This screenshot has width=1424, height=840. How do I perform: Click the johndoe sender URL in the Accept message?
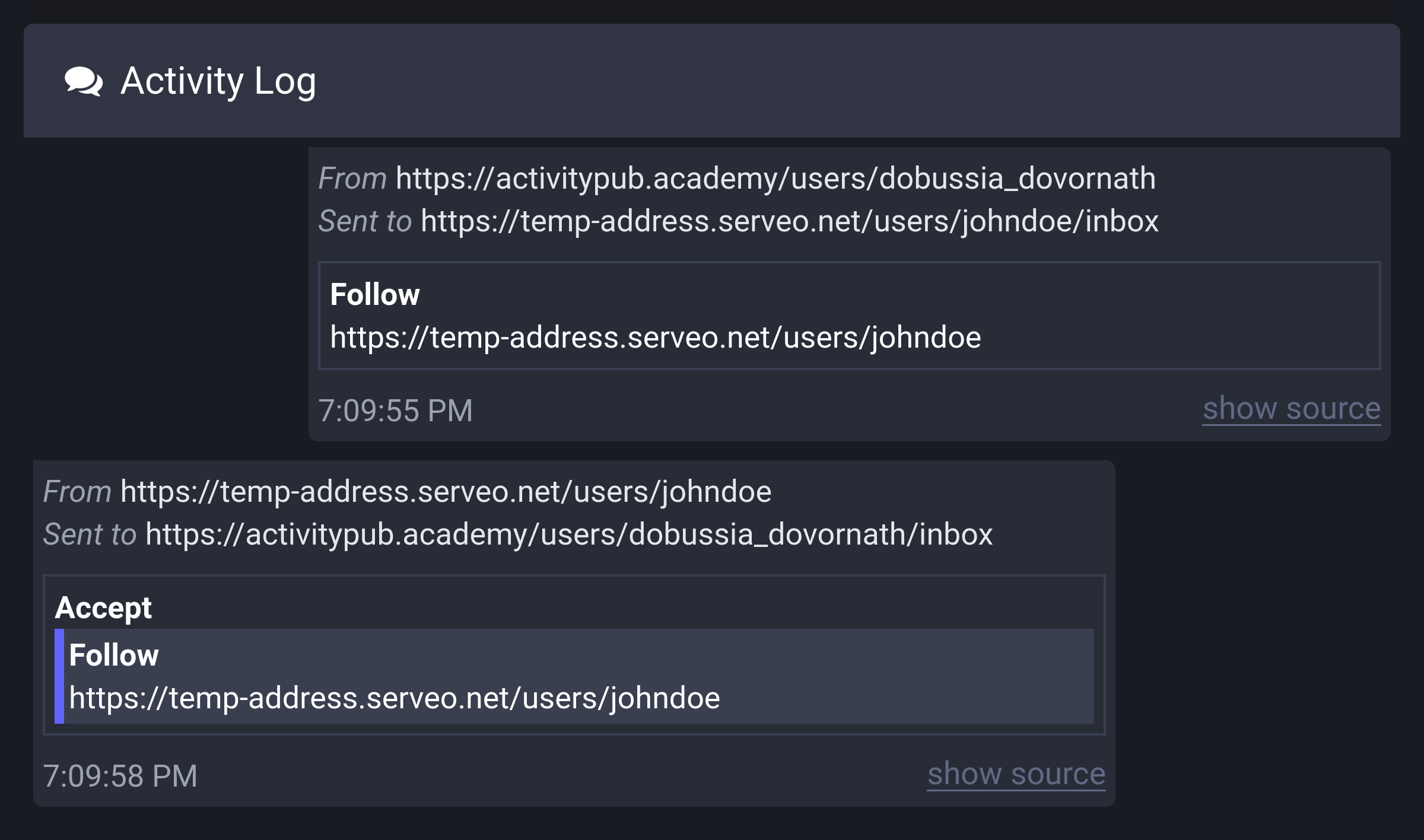tap(446, 490)
